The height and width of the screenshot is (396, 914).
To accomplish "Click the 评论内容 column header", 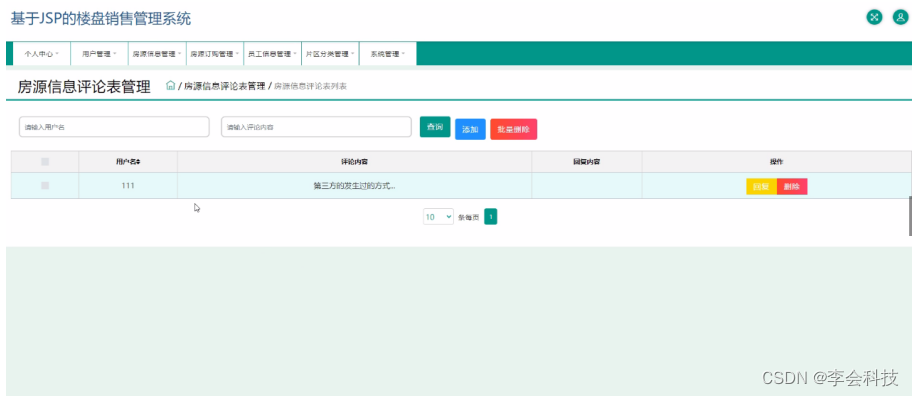I will (x=354, y=162).
